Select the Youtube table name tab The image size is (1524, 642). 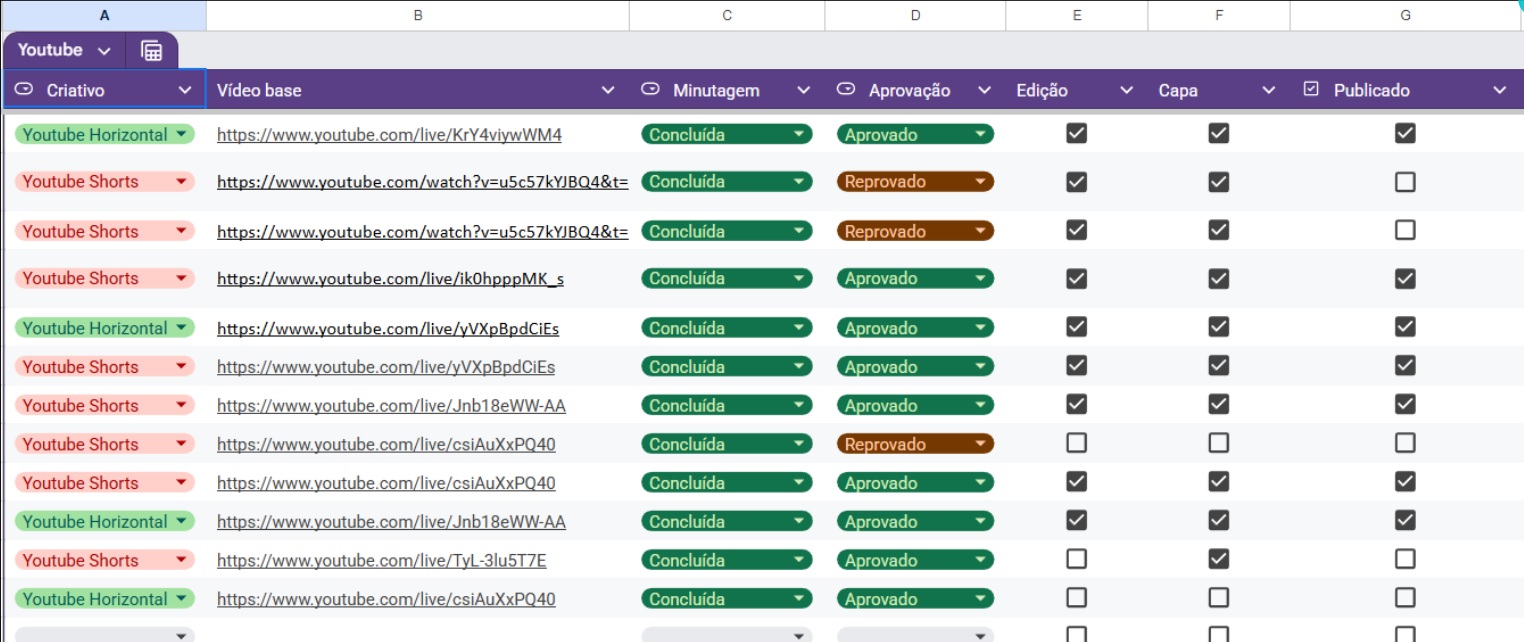[x=50, y=50]
